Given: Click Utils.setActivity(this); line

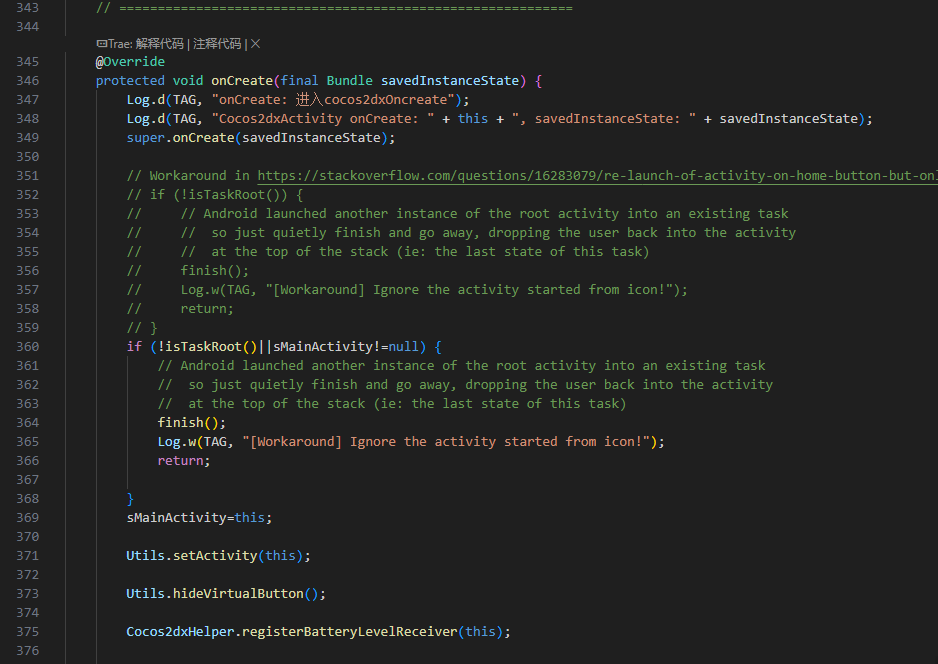Looking at the screenshot, I should click(218, 556).
